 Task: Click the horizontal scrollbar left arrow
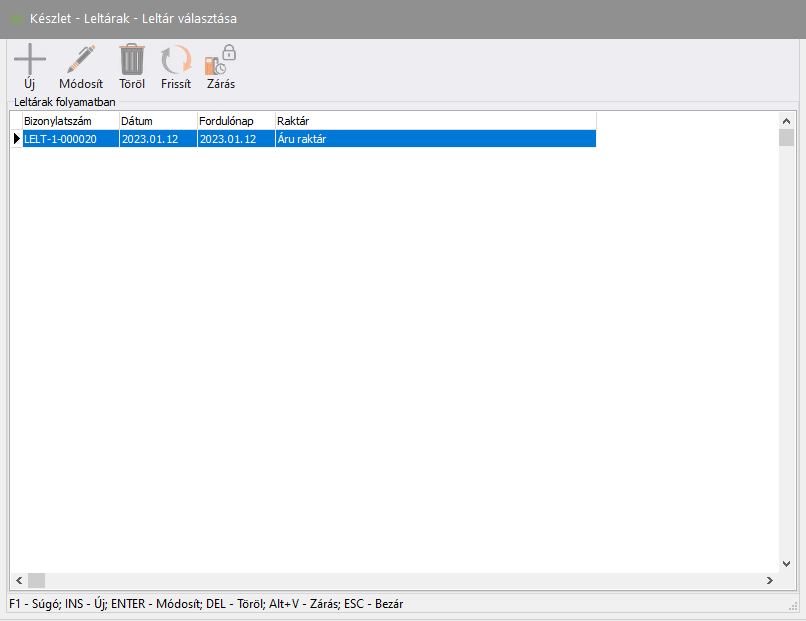(x=18, y=580)
